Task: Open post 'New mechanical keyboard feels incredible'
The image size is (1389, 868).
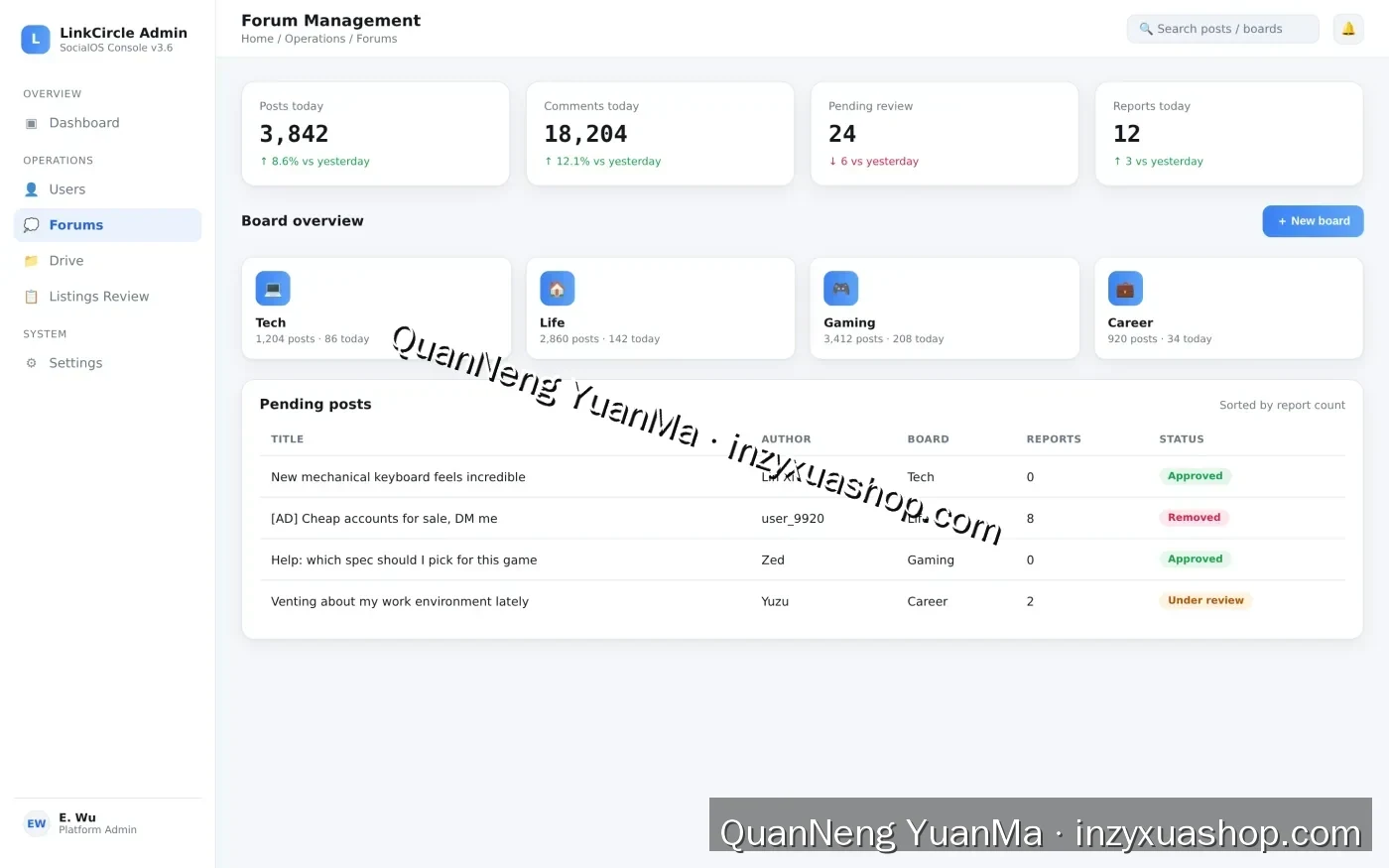Action: [398, 477]
